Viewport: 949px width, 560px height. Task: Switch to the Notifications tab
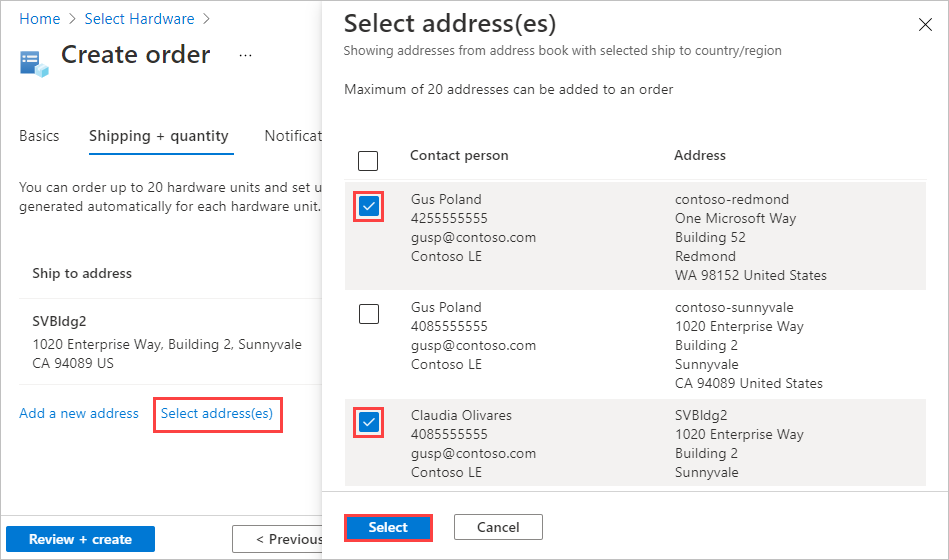click(x=293, y=136)
